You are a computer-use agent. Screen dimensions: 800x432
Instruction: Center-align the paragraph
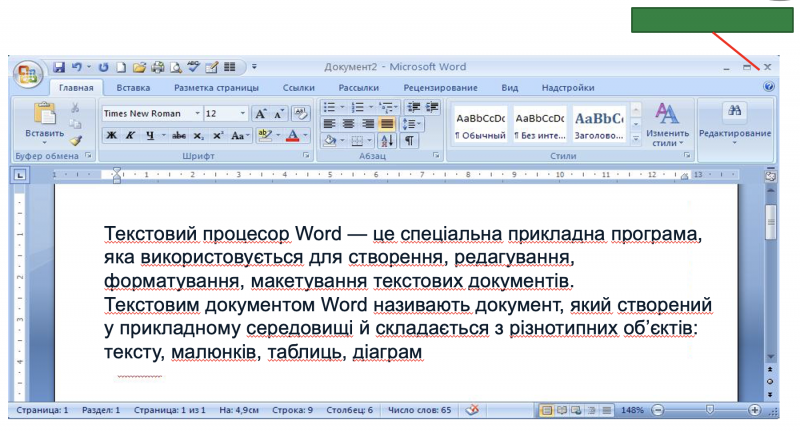[348, 124]
